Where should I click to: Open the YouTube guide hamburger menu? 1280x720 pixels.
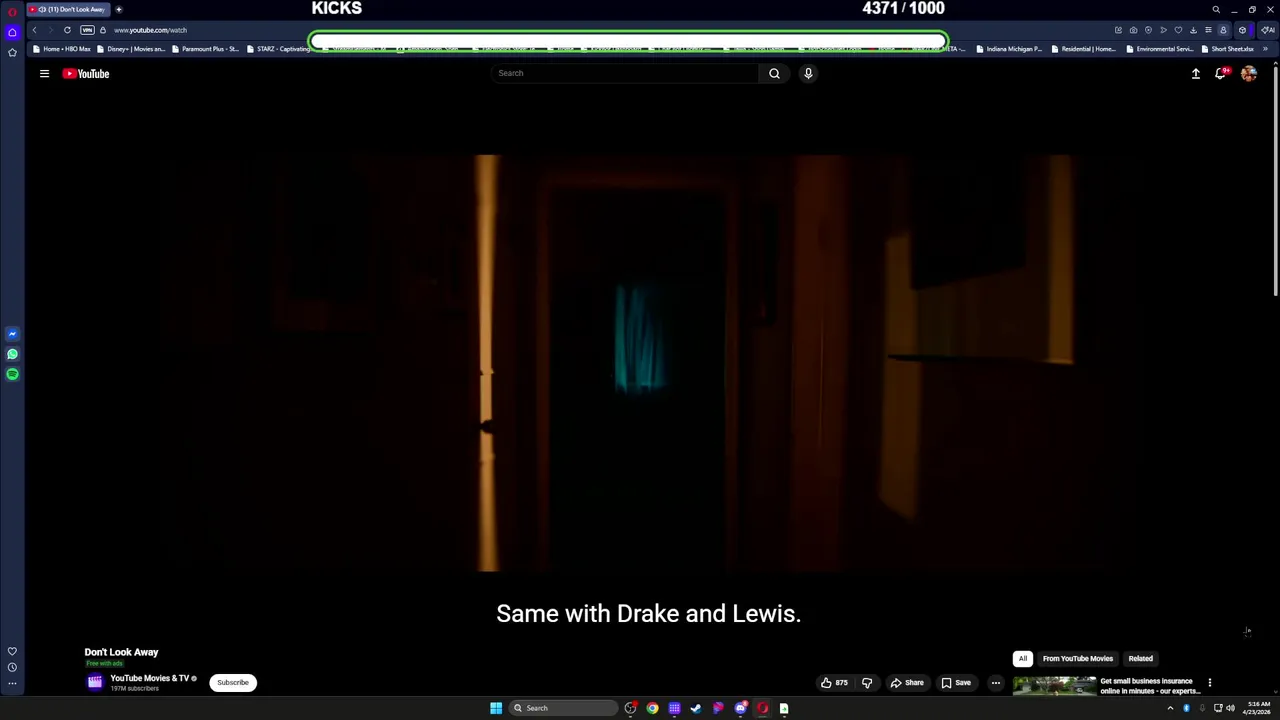point(44,73)
